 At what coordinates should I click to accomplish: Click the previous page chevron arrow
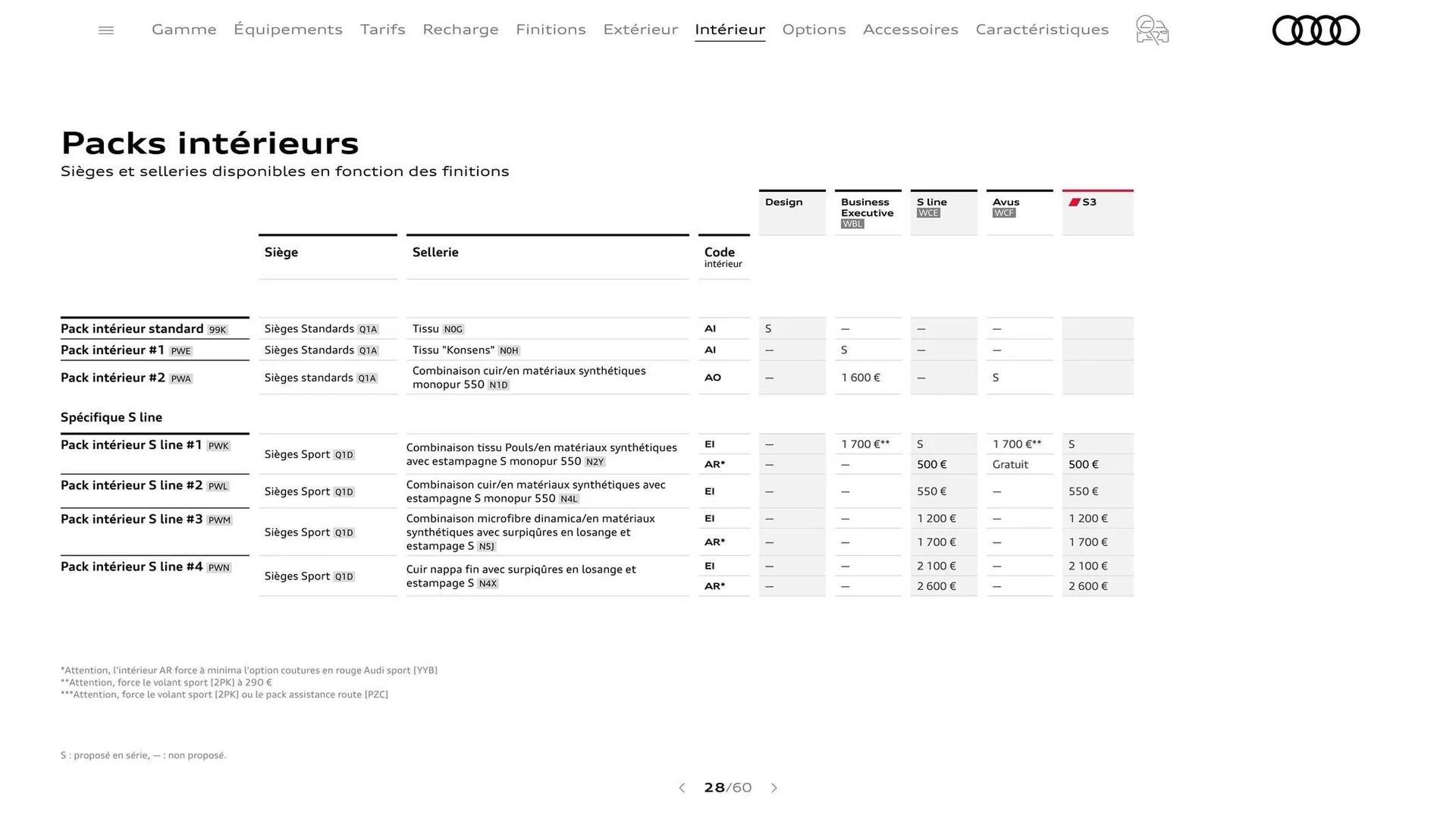click(x=681, y=788)
